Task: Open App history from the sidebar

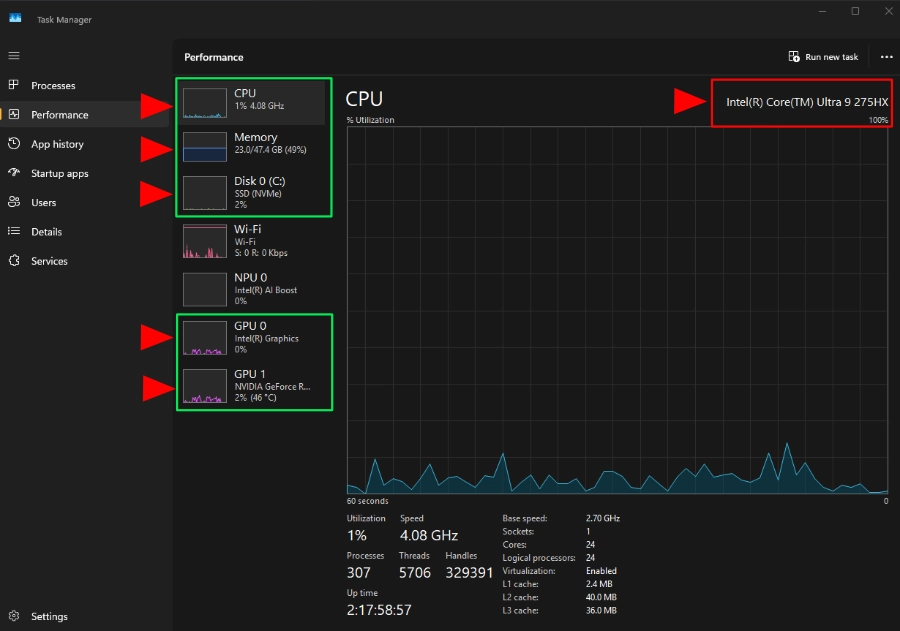Action: point(14,144)
